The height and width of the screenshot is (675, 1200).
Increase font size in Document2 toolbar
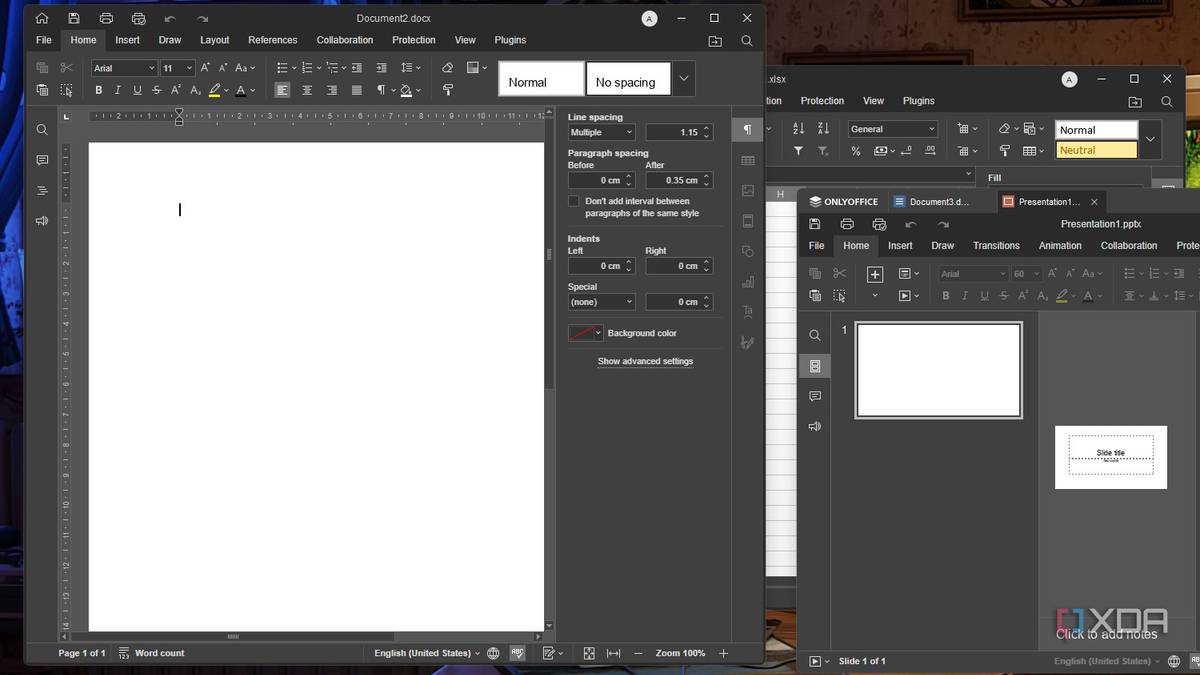click(205, 67)
